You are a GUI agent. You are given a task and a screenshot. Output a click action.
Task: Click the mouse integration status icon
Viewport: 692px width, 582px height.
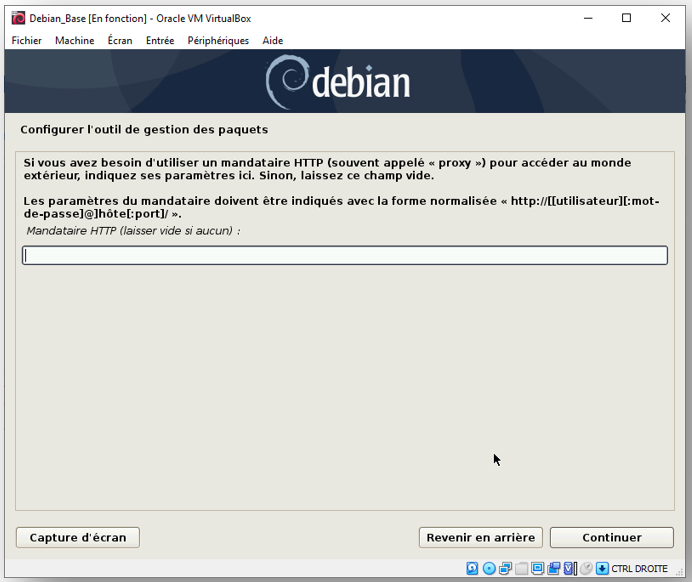pyautogui.click(x=586, y=568)
